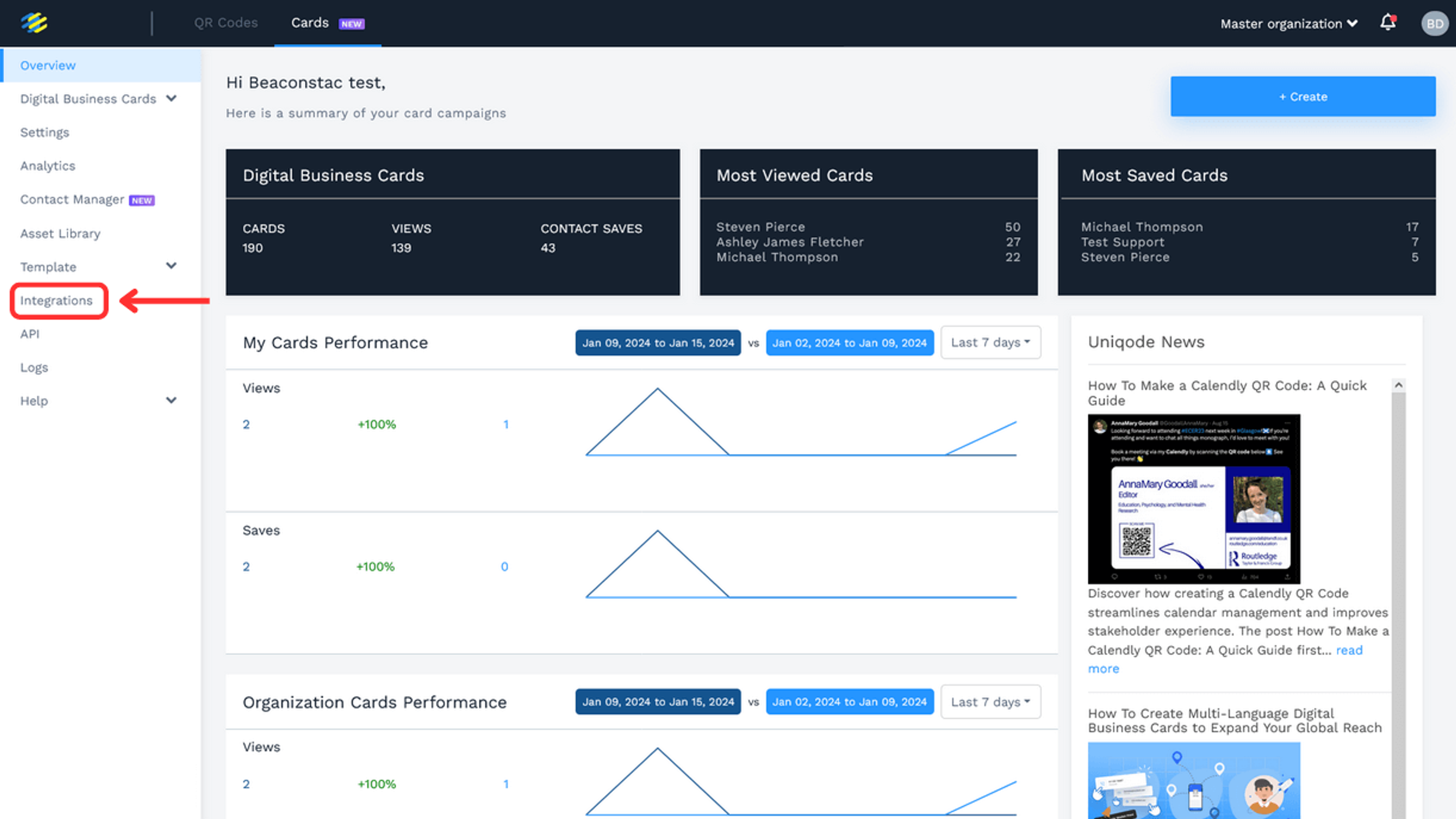This screenshot has width=1456, height=819.
Task: Expand the Template chevron
Action: coord(171,266)
